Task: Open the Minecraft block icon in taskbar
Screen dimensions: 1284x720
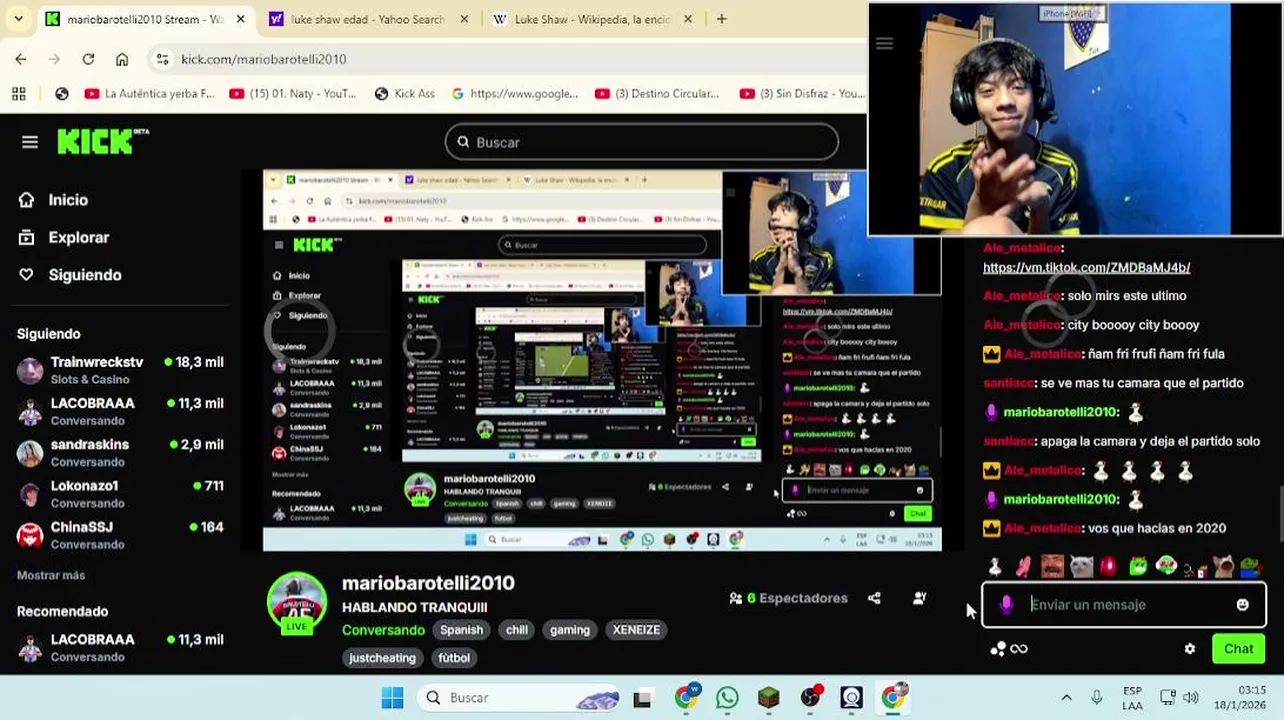Action: click(x=768, y=697)
